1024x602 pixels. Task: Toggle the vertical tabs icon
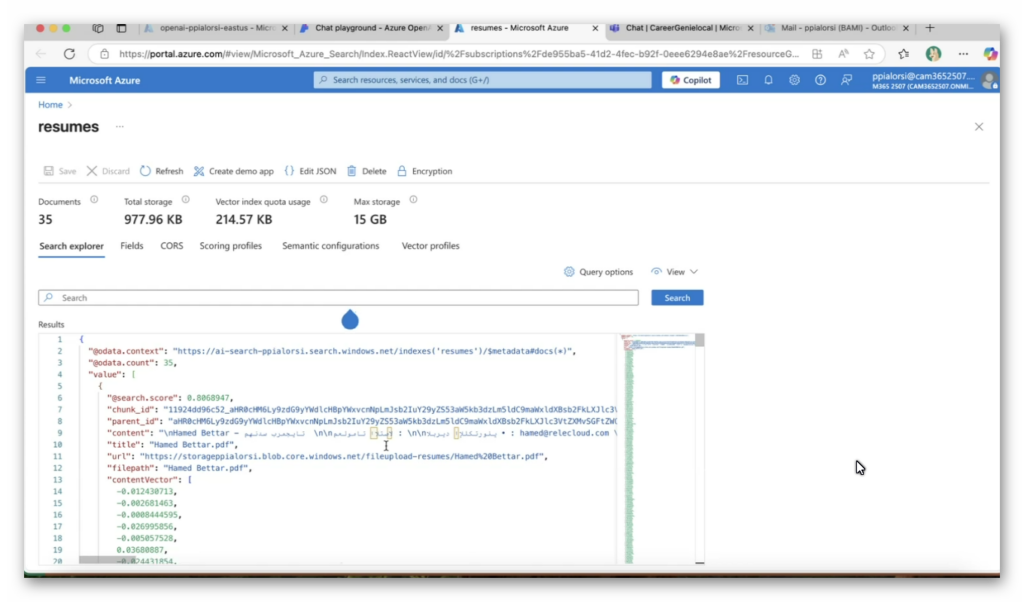pos(121,28)
